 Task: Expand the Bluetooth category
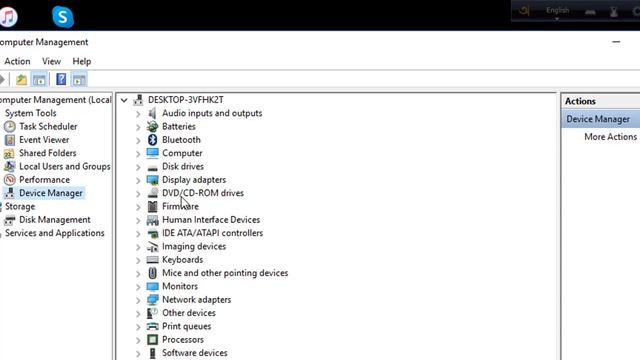[138, 140]
